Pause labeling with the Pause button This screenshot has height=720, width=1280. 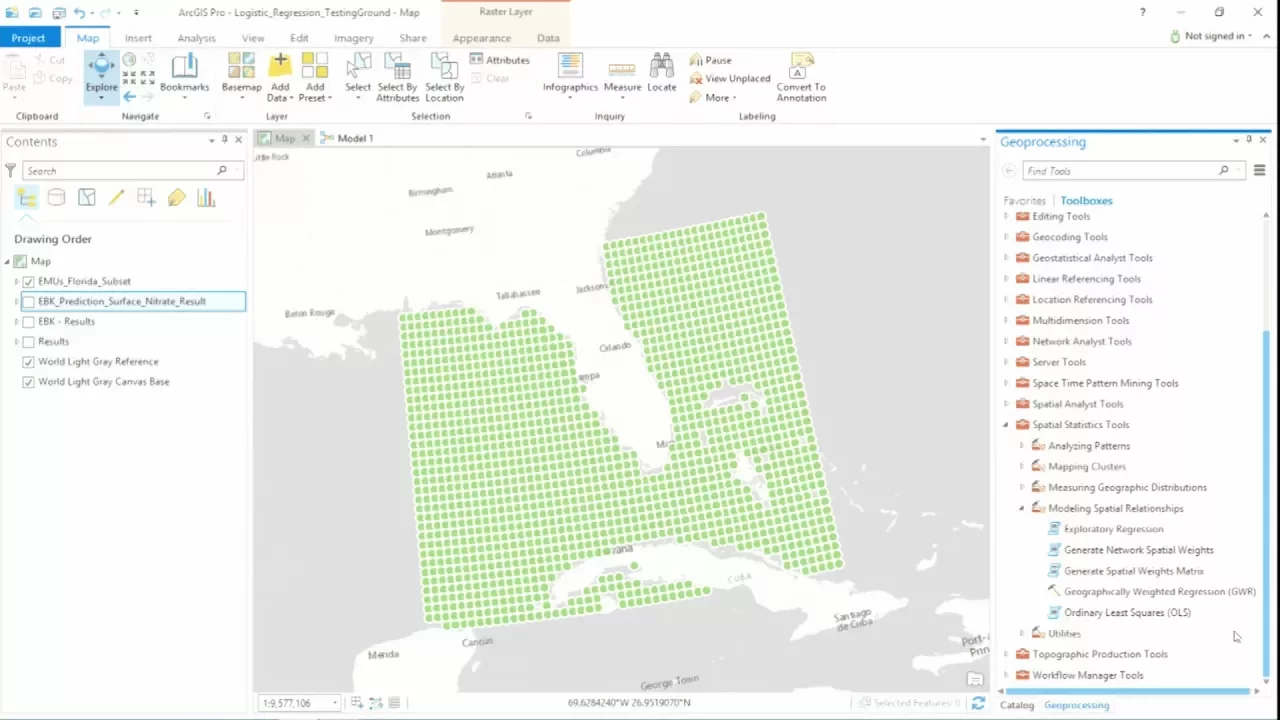point(710,60)
